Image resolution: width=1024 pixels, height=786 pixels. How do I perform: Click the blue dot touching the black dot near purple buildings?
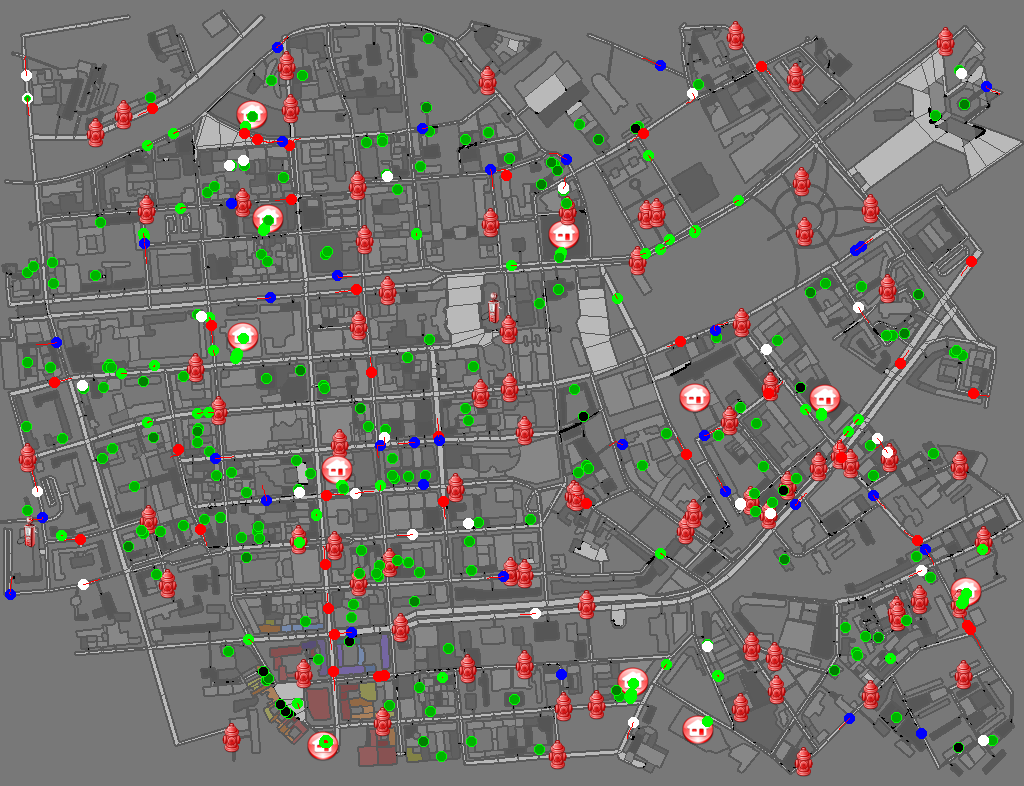pos(351,633)
